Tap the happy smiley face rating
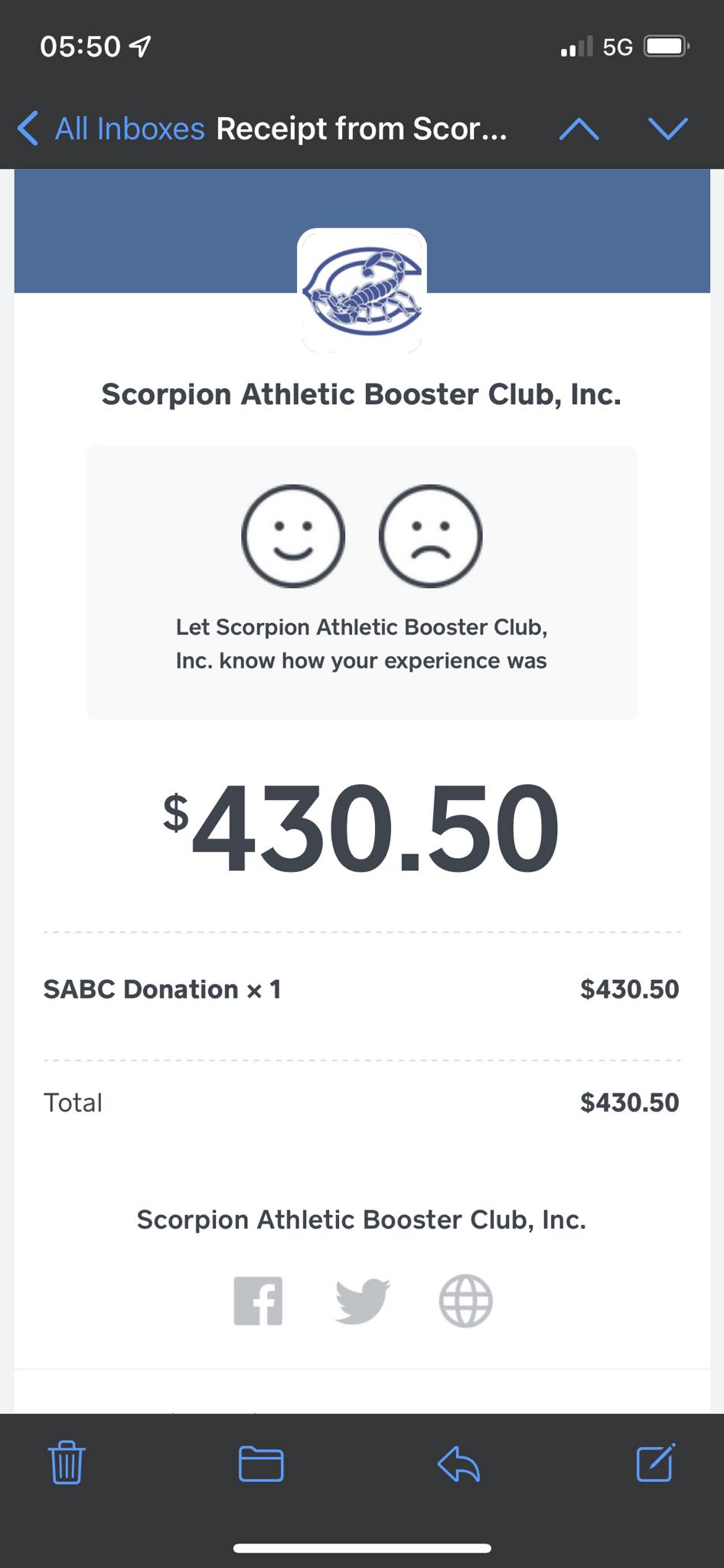Image resolution: width=724 pixels, height=1568 pixels. pos(293,536)
